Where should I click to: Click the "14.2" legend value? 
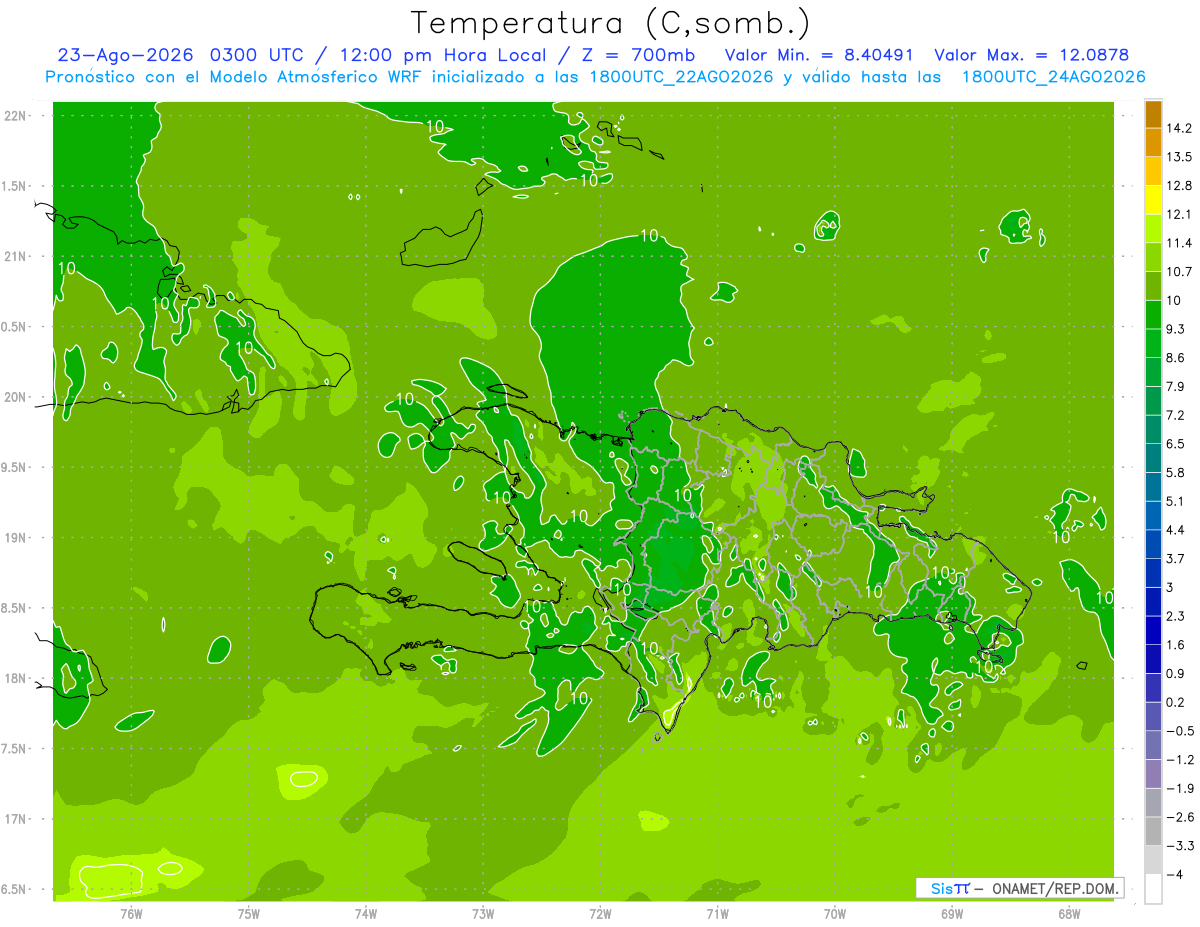coord(1180,128)
